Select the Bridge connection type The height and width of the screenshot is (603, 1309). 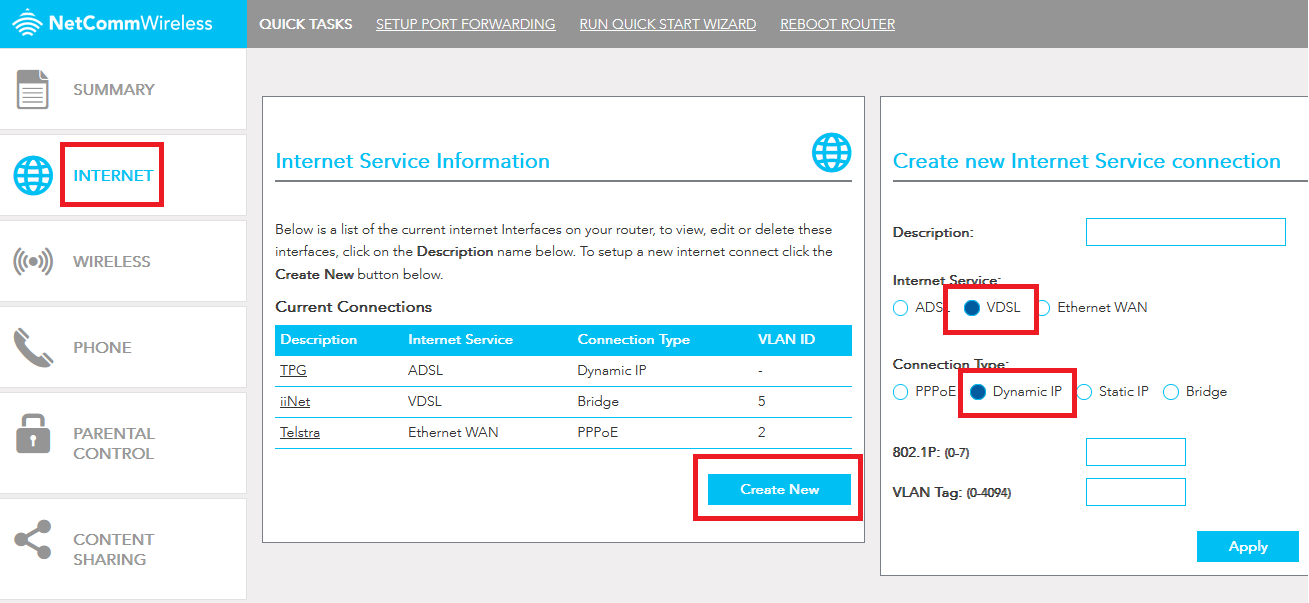[1170, 391]
